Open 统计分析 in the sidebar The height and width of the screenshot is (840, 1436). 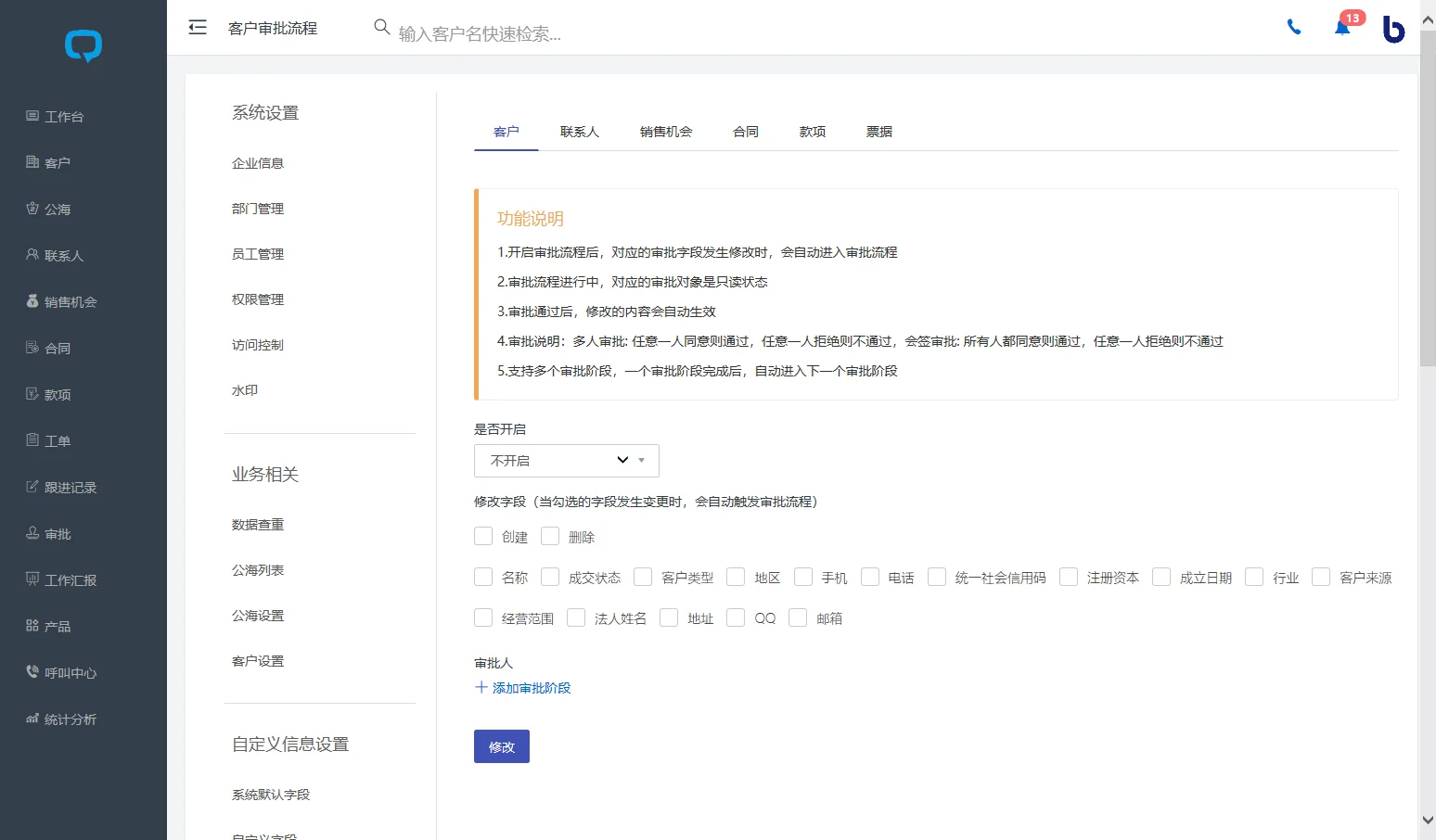pyautogui.click(x=61, y=719)
